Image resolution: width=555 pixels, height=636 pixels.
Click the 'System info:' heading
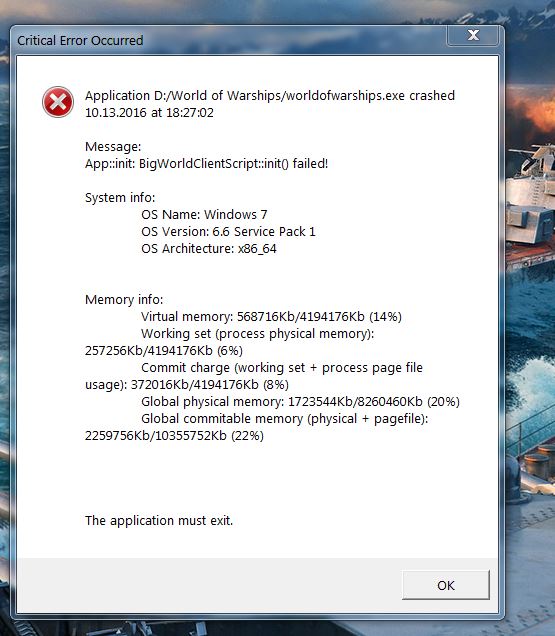coord(120,198)
